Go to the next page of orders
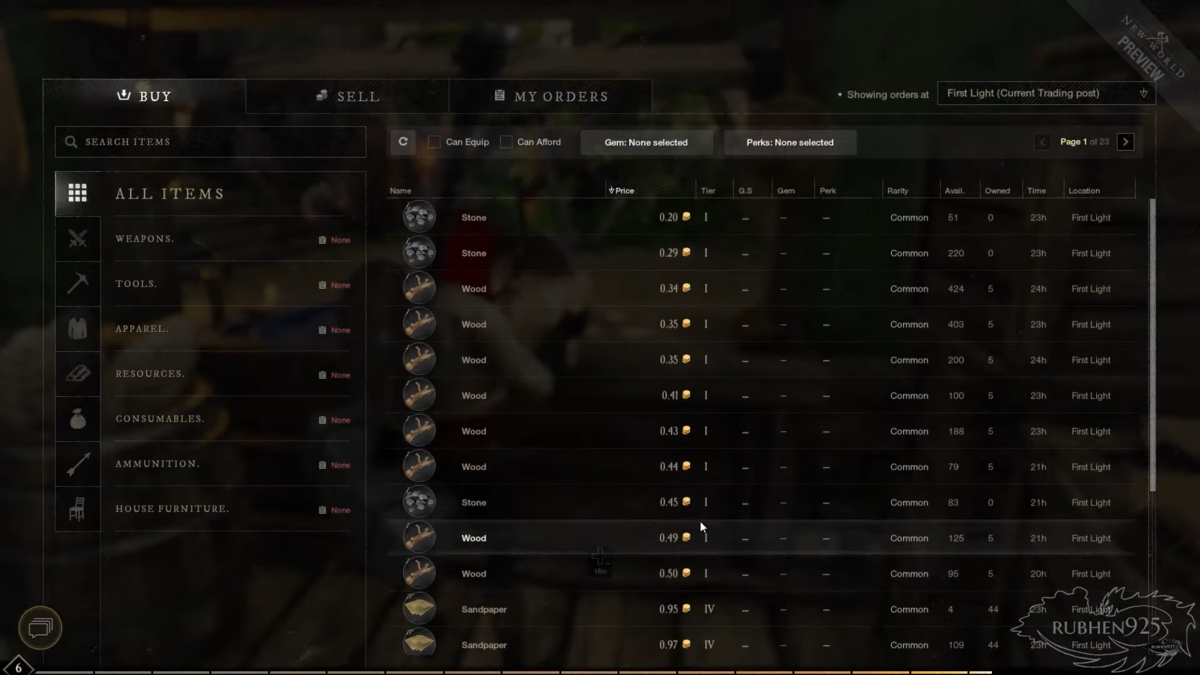 point(1126,142)
